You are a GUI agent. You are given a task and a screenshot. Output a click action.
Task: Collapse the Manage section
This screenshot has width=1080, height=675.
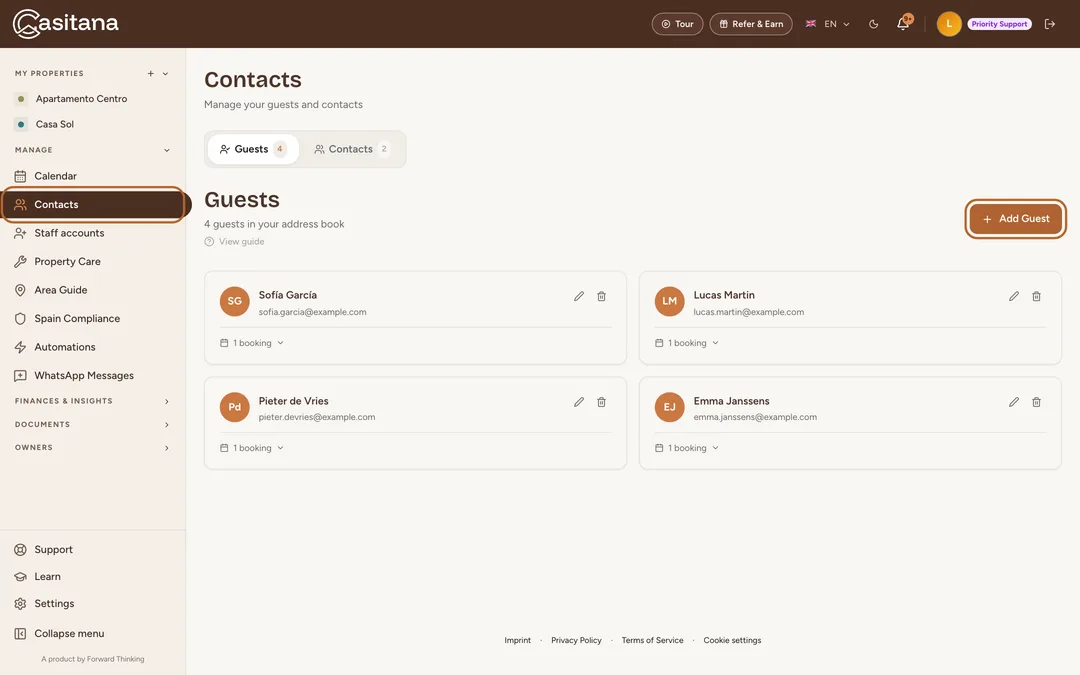click(x=167, y=149)
